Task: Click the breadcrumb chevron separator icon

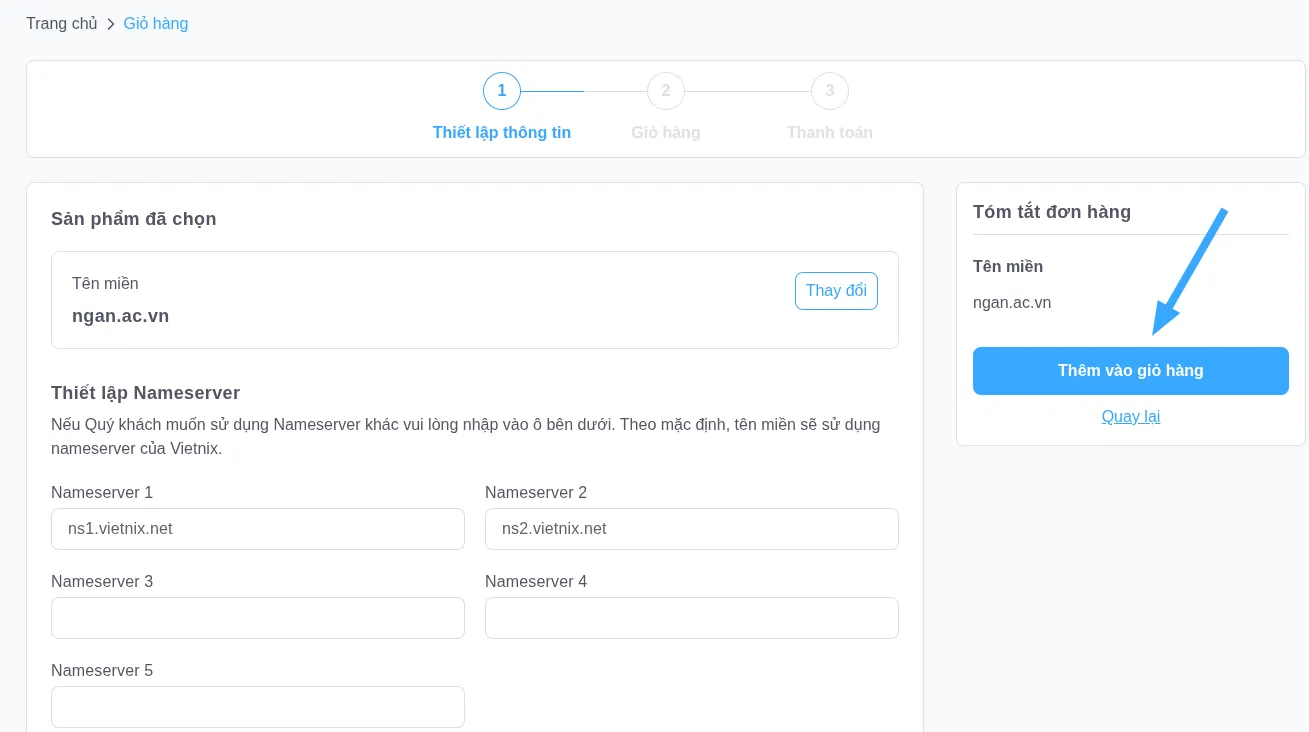Action: 111,24
